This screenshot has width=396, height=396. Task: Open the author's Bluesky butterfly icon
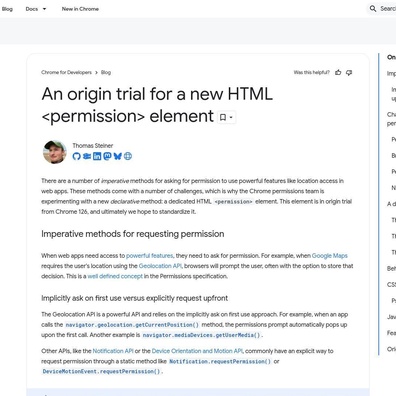pos(117,156)
